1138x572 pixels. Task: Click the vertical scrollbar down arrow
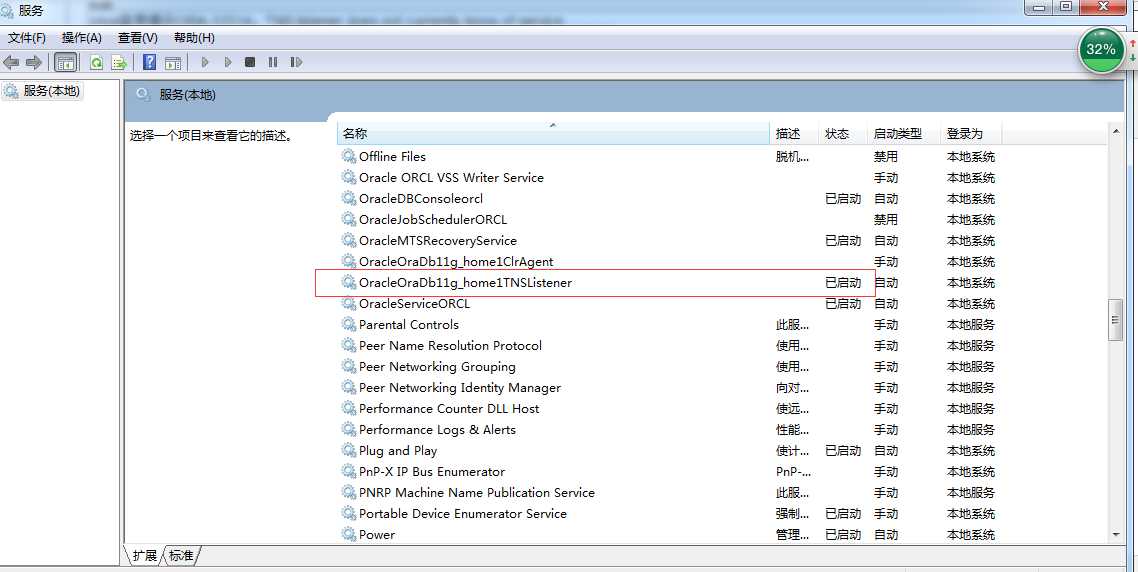tap(1116, 535)
